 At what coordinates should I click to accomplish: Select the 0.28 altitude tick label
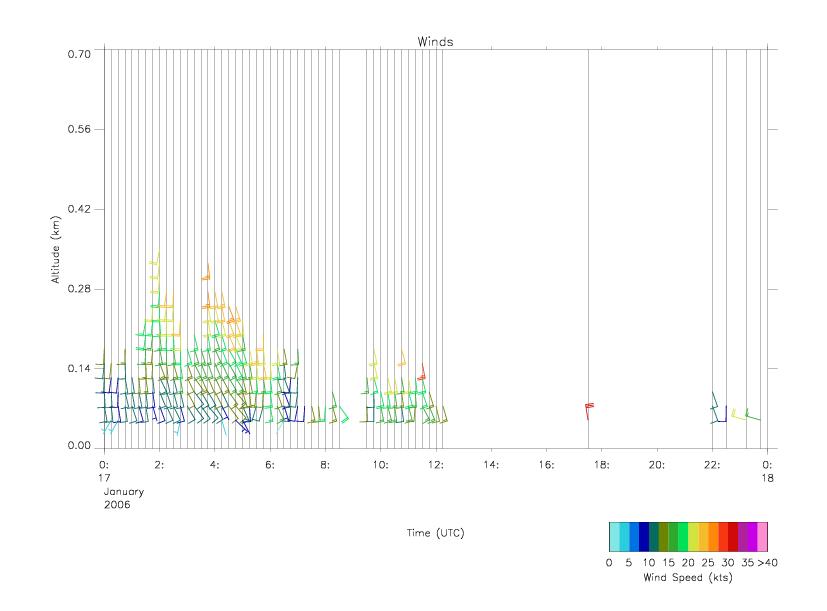[79, 289]
